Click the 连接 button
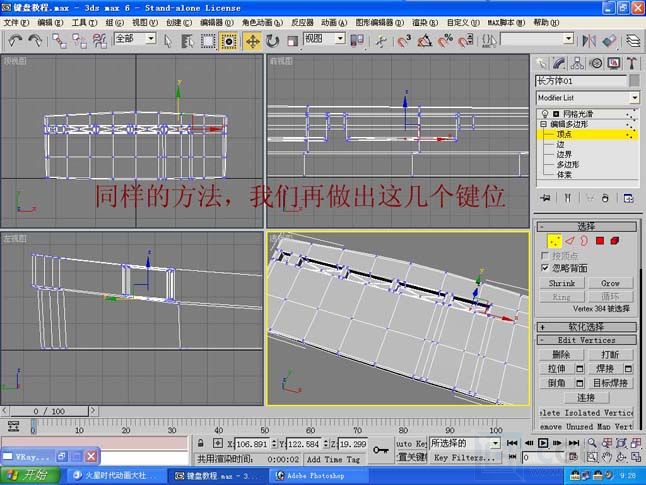 click(586, 398)
